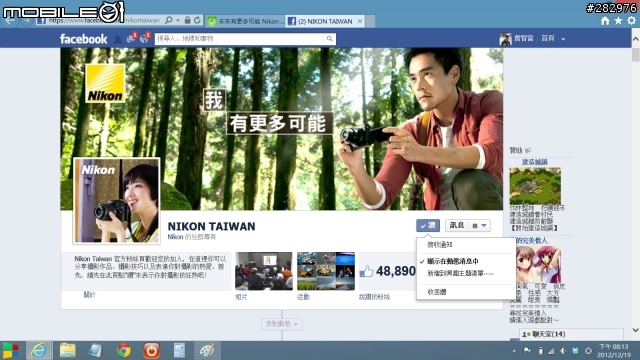The width and height of the screenshot is (640, 360).
Task: Open the calculator app in taskbar
Action: pyautogui.click(x=179, y=351)
